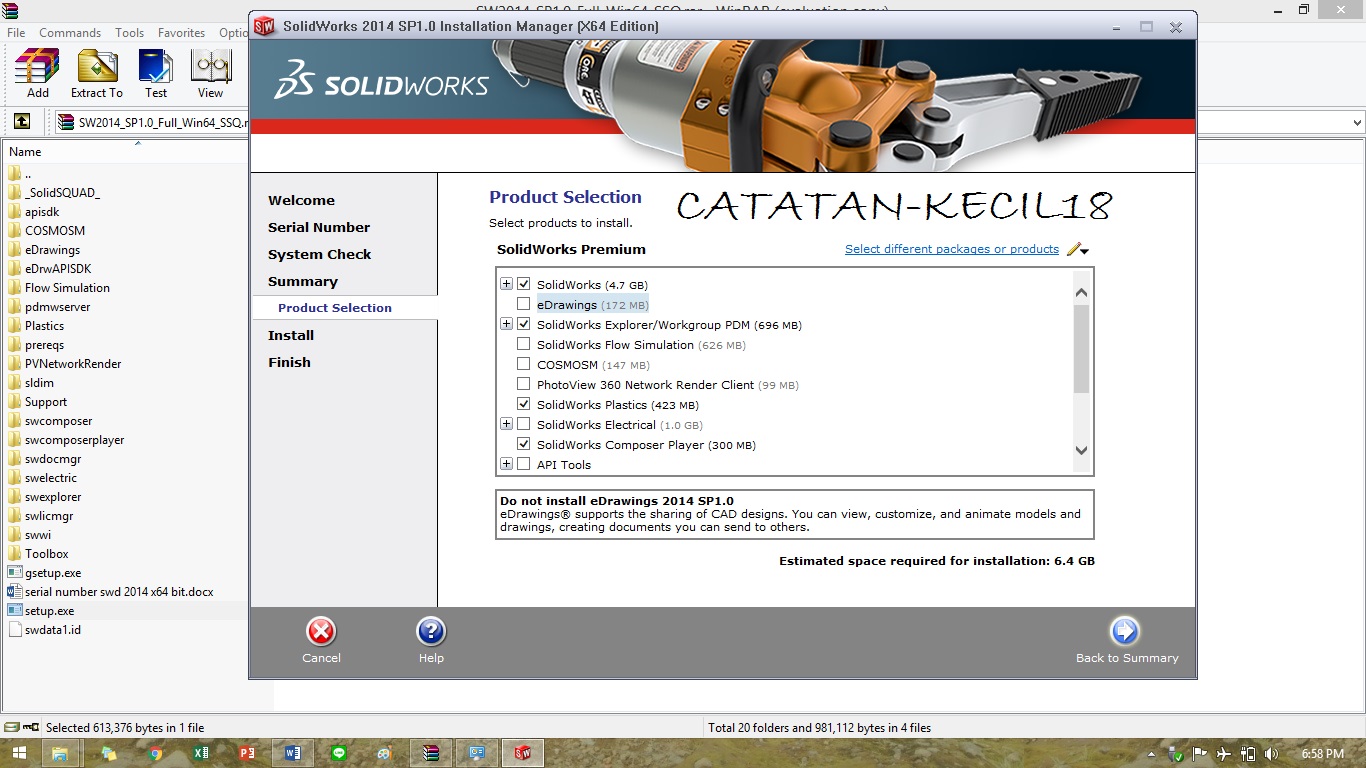Open PowerPoint from the taskbar

tap(247, 753)
